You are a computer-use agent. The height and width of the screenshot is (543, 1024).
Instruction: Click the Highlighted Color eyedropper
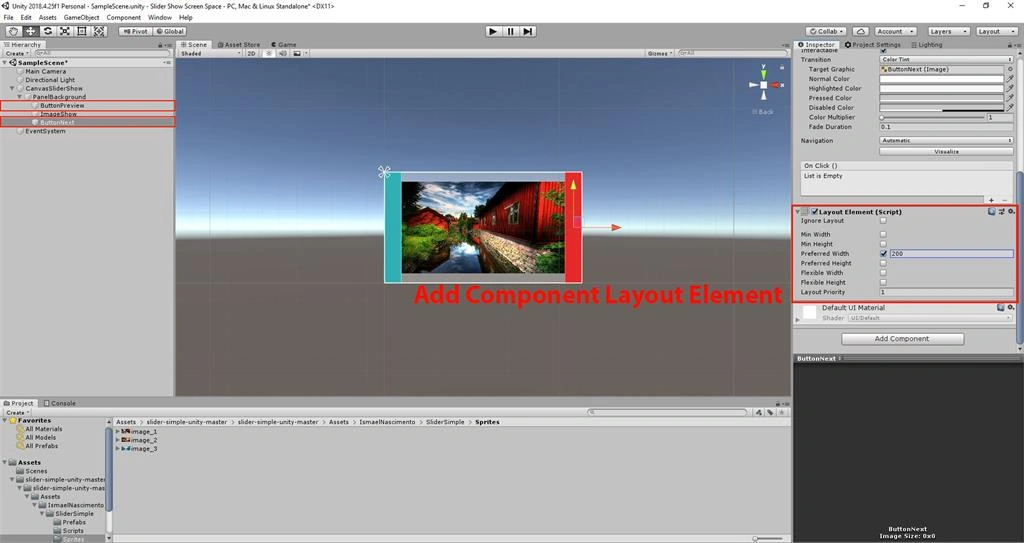1010,88
